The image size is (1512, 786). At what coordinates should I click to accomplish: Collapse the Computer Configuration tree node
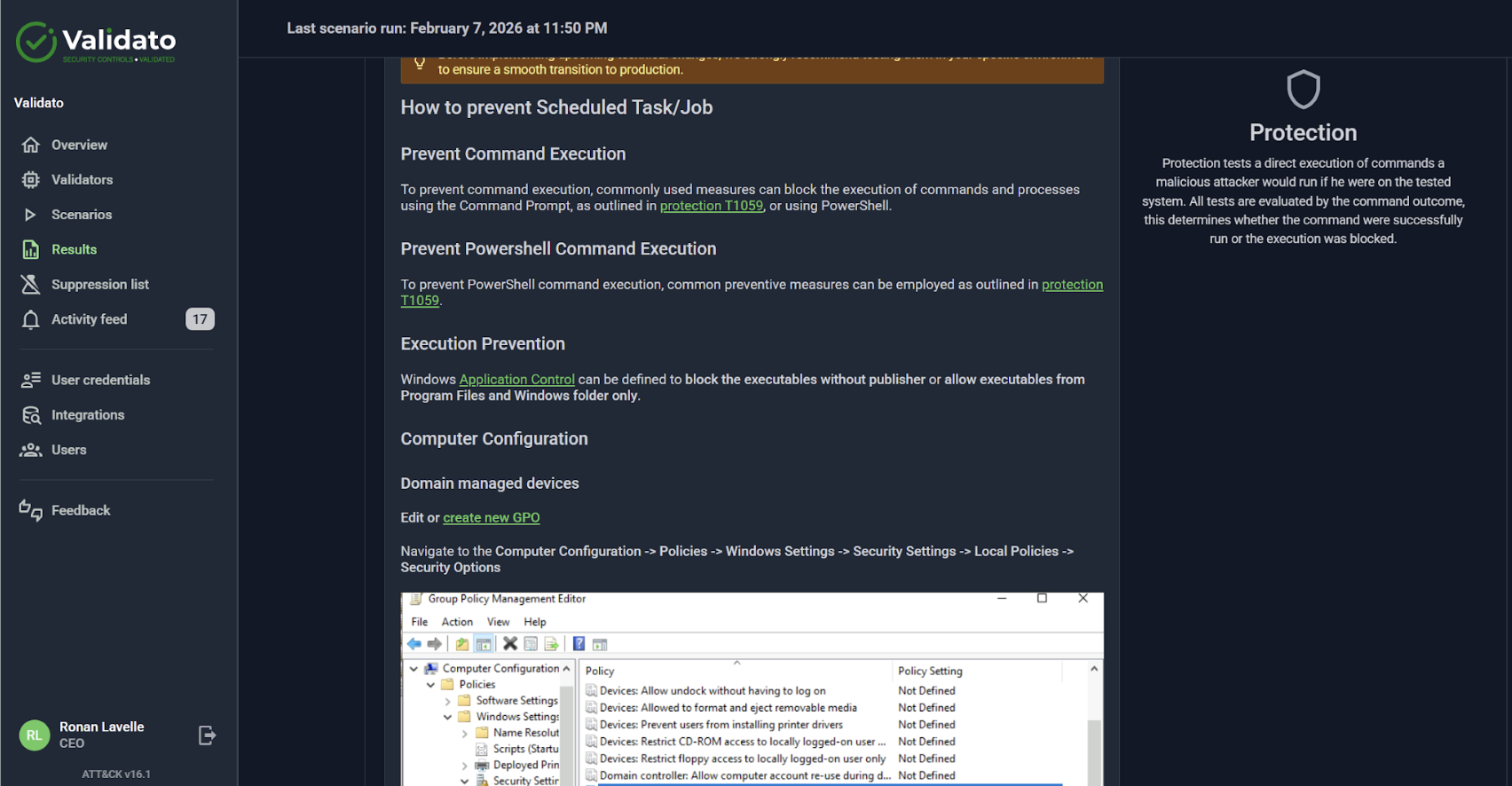[413, 669]
